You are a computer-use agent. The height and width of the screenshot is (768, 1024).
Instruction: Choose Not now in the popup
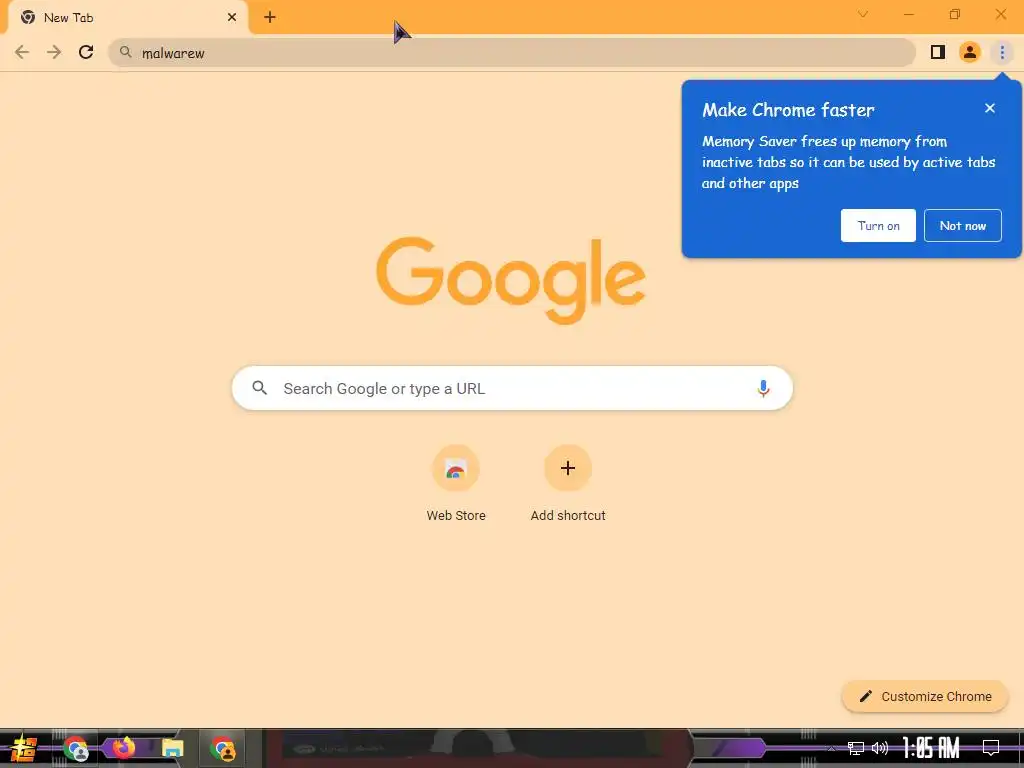(963, 225)
